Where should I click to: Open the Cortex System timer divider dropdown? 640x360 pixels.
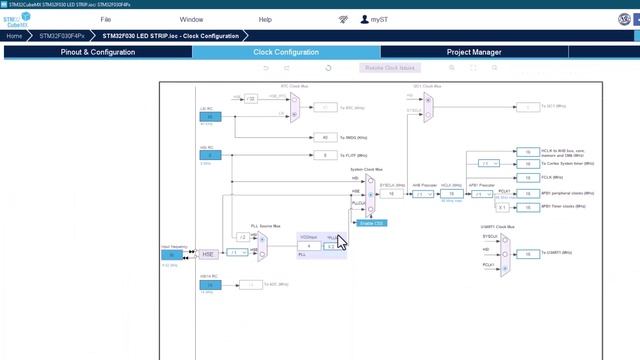pyautogui.click(x=489, y=163)
